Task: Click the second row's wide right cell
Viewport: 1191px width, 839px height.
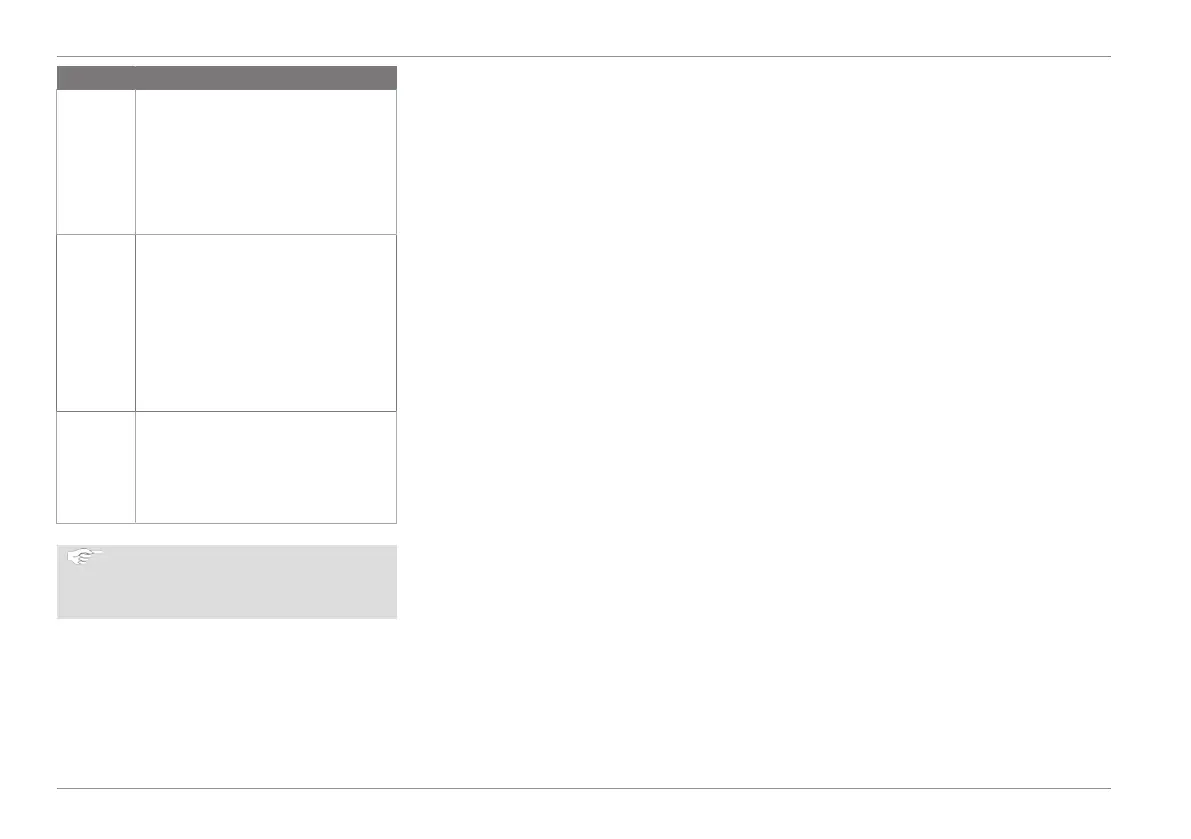Action: point(266,322)
